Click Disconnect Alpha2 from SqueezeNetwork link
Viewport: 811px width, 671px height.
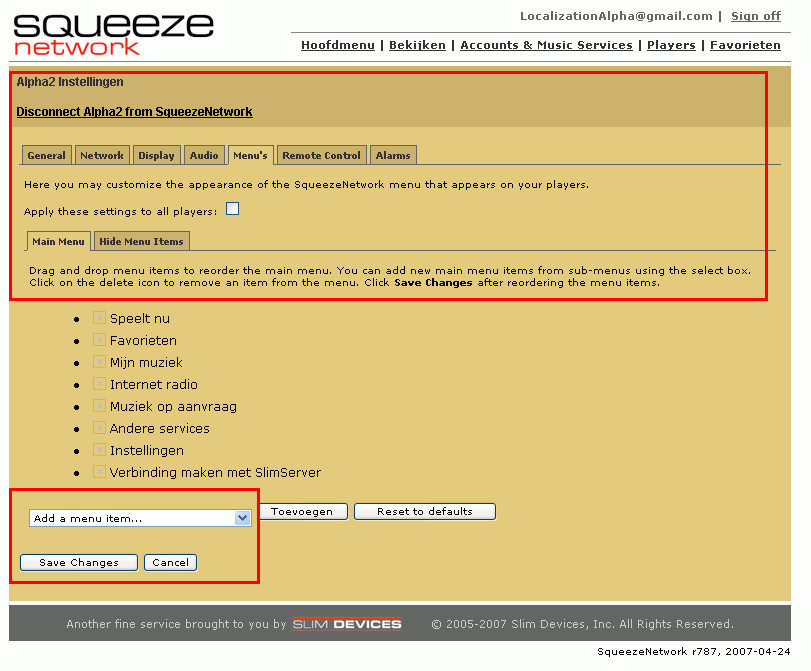(134, 112)
